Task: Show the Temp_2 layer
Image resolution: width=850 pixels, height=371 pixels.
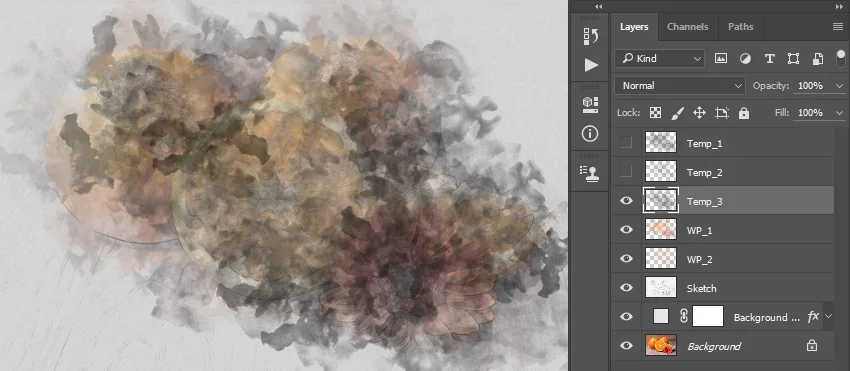Action: pyautogui.click(x=626, y=171)
